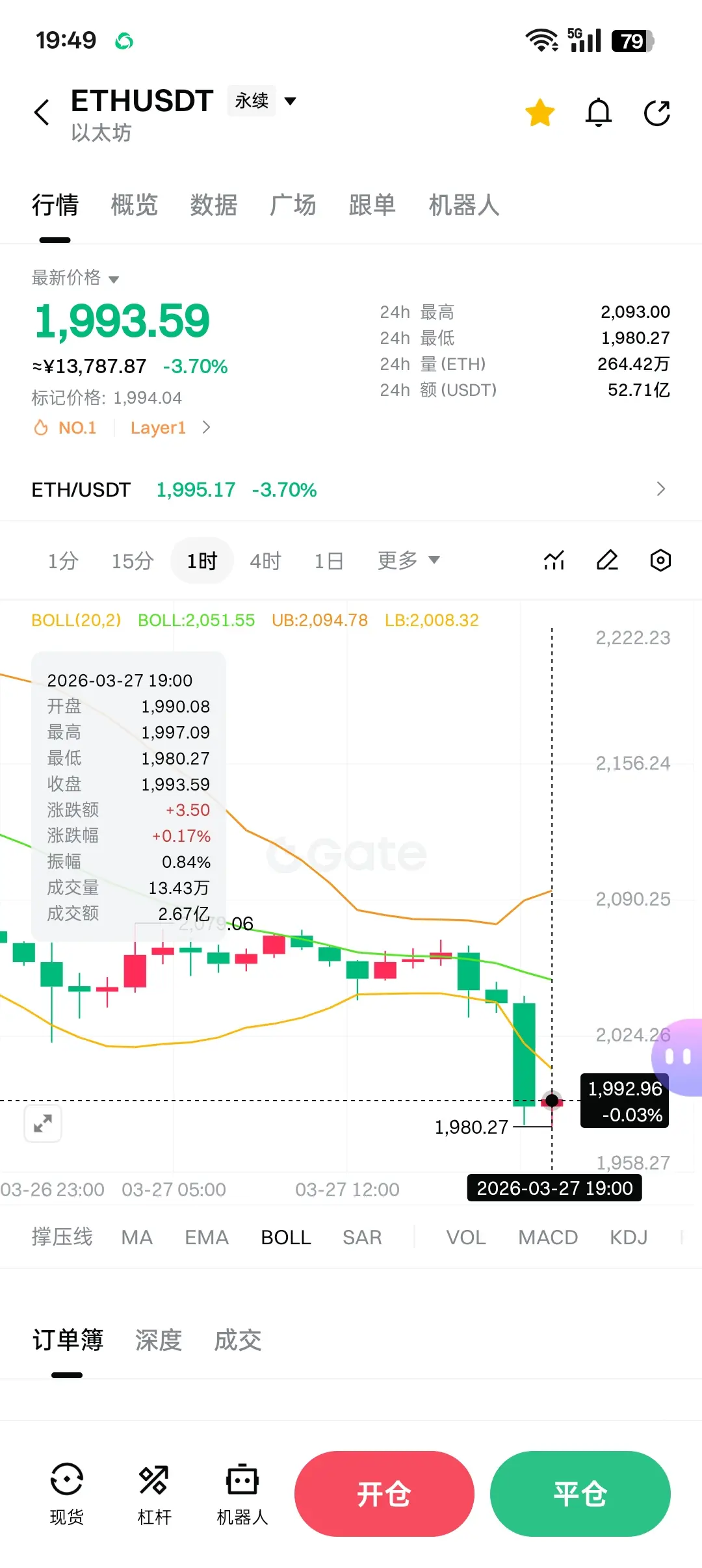Tap Wi-Fi status icon
This screenshot has width=702, height=1568.
coord(542,40)
